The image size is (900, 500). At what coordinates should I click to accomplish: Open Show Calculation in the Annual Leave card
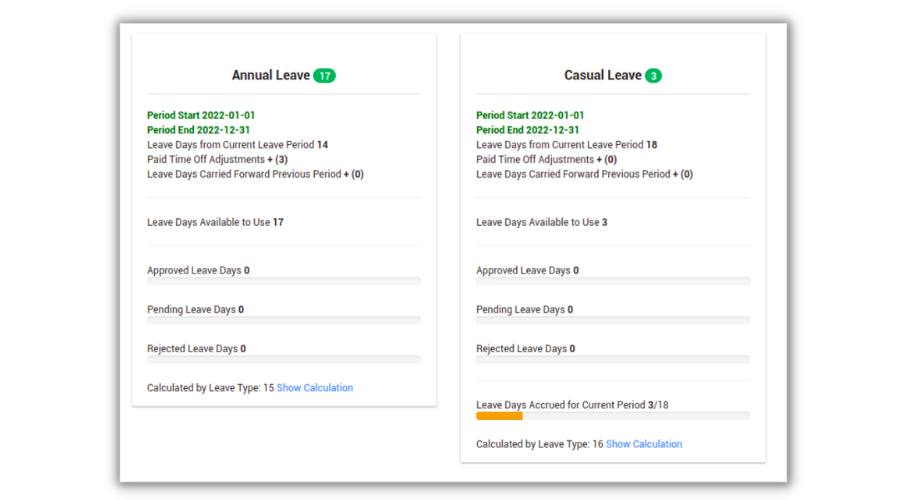coord(314,388)
